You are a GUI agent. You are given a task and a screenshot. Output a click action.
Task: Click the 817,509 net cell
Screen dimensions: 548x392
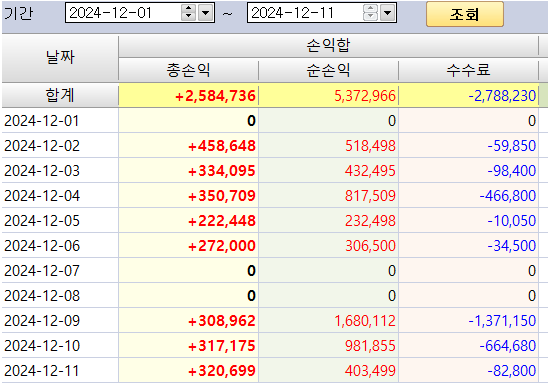(x=329, y=196)
